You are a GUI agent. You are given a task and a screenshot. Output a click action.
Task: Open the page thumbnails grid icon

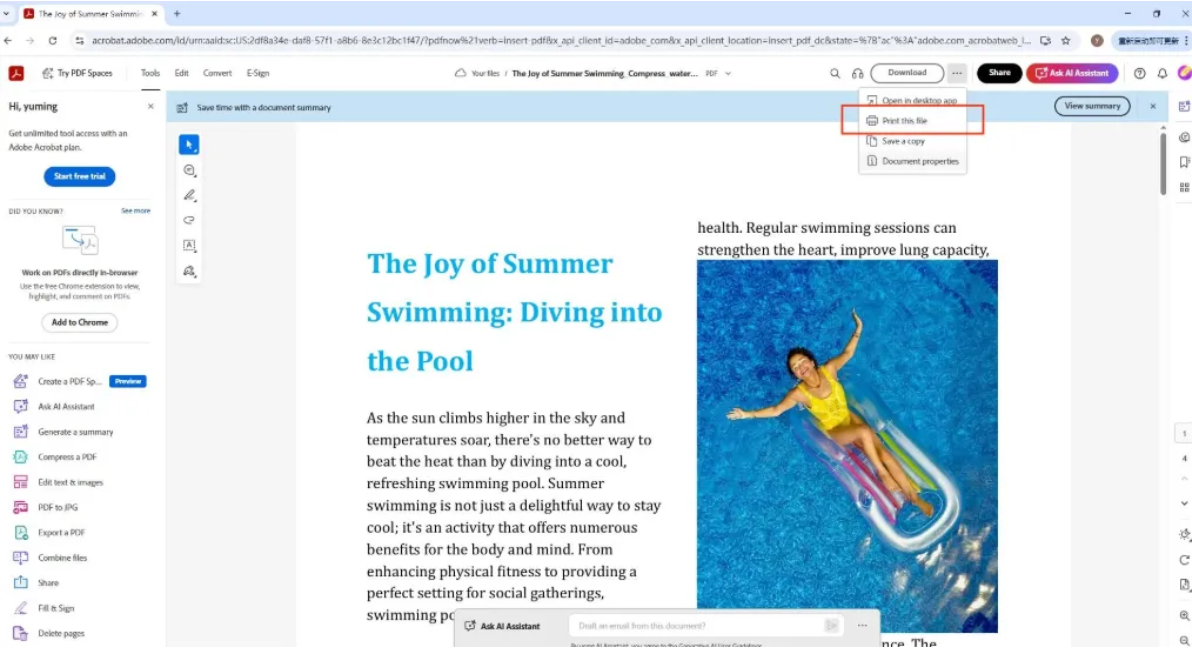[x=1184, y=187]
